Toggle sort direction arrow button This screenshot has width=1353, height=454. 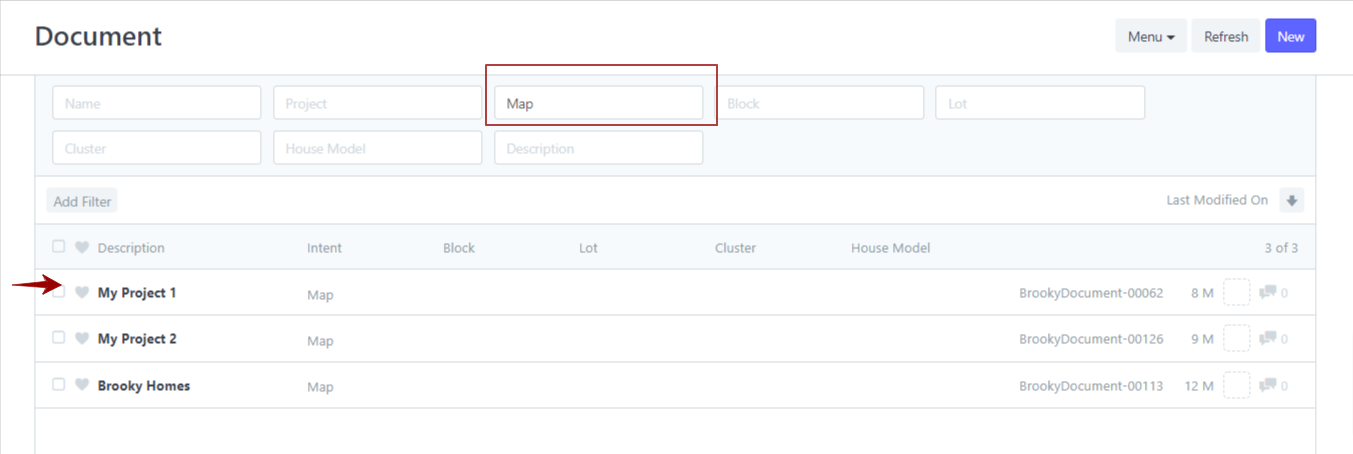point(1292,200)
